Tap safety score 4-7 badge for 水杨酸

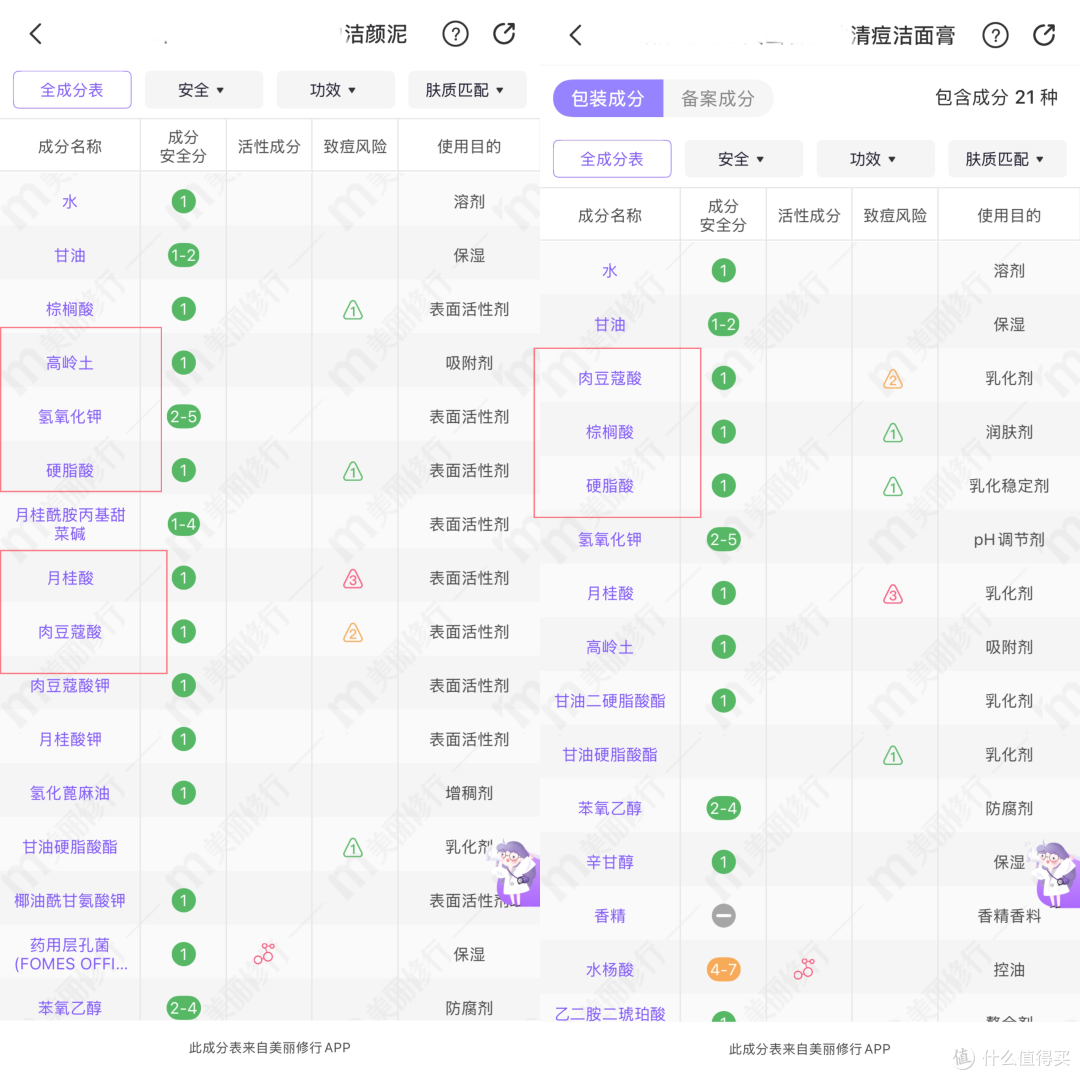[723, 970]
